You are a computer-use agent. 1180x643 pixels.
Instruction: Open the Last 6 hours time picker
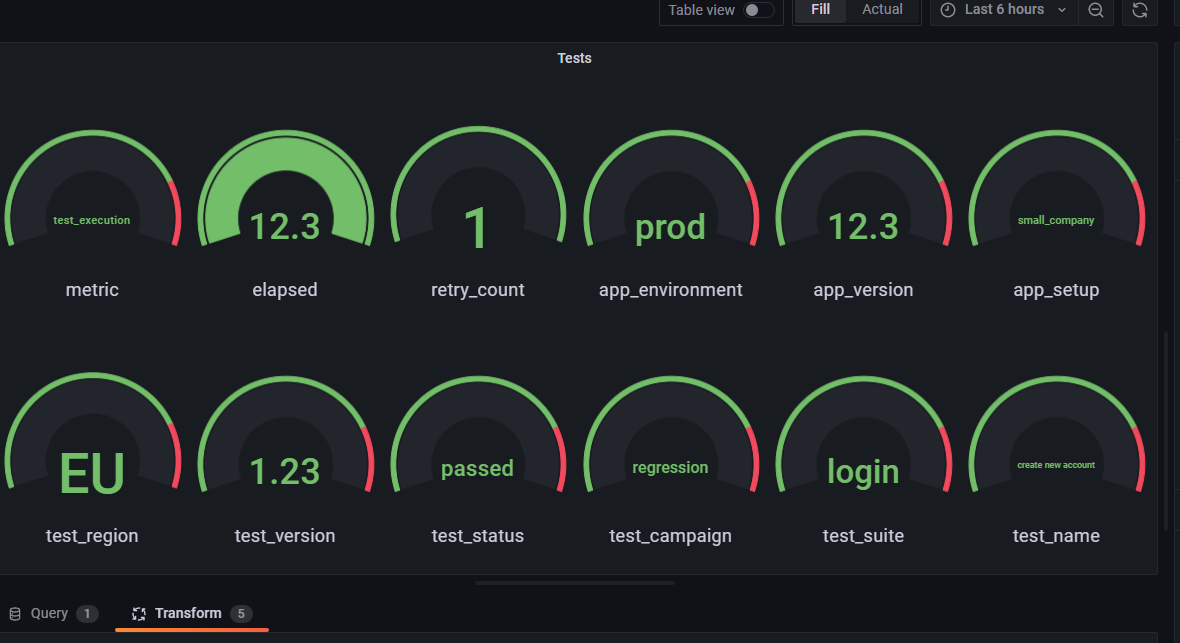1004,10
